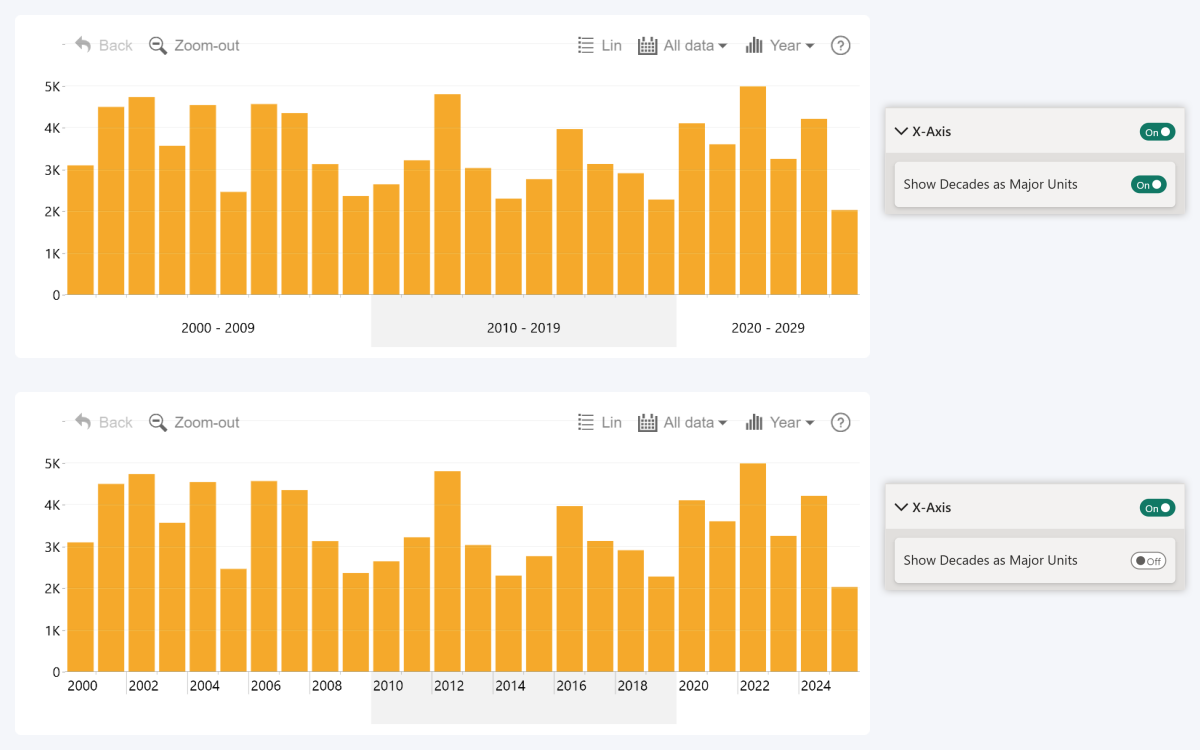This screenshot has width=1200, height=750.
Task: Open the help icon on bottom chart
Action: point(840,422)
